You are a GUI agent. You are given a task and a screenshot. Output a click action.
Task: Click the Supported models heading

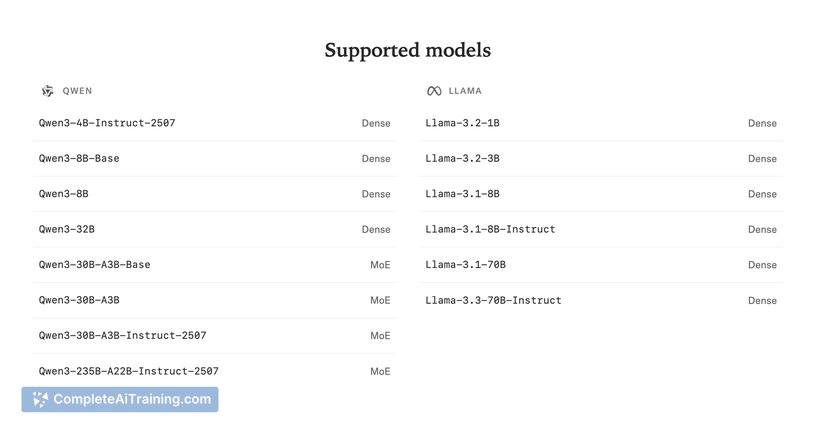[408, 50]
